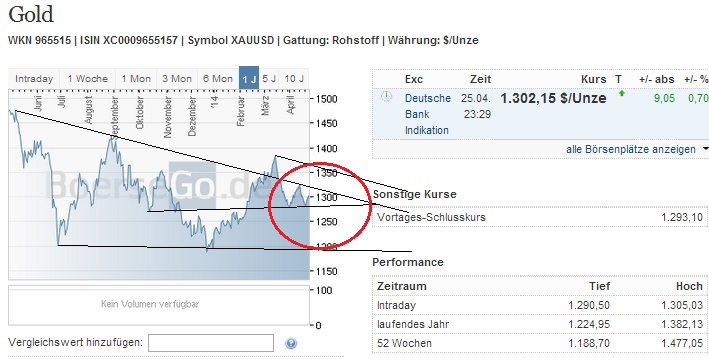The image size is (709, 360).
Task: Show alle Börsenplätze anzeigen
Action: coord(631,149)
